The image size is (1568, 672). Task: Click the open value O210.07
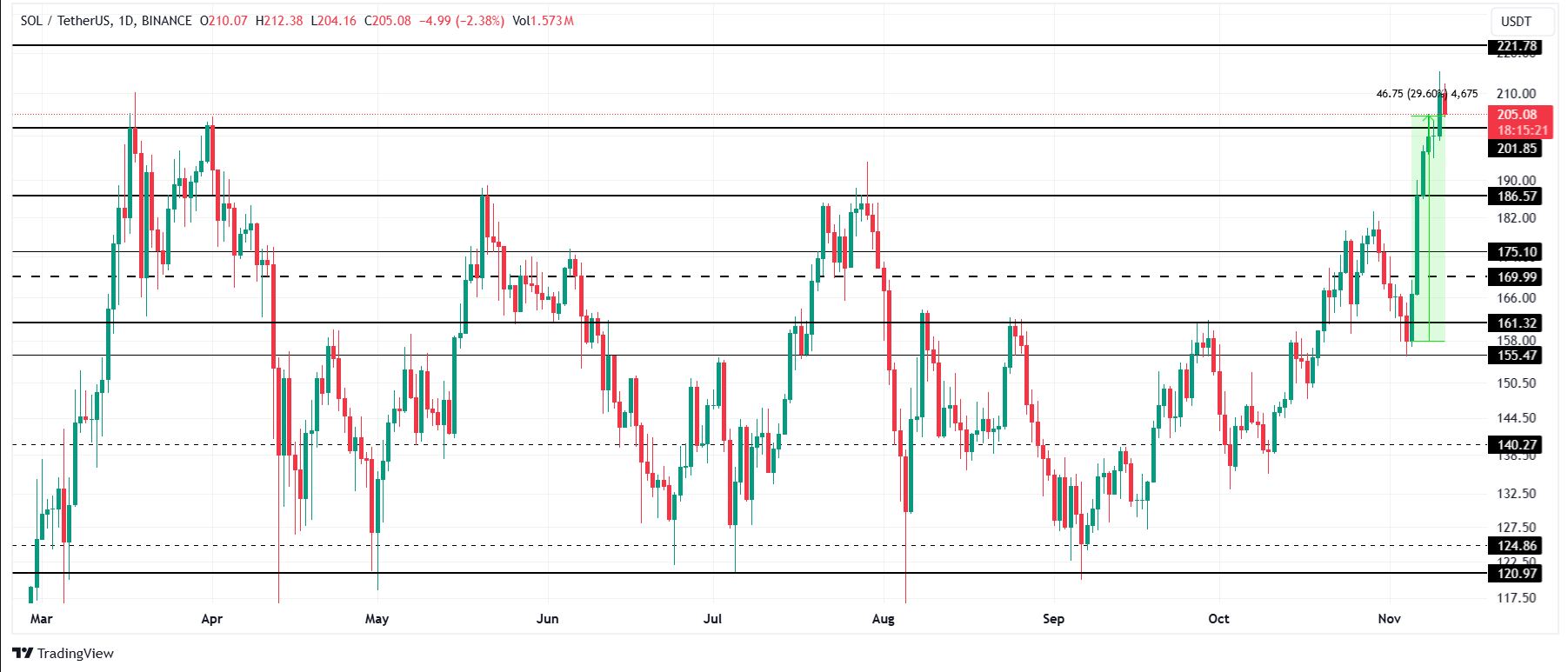pos(224,21)
